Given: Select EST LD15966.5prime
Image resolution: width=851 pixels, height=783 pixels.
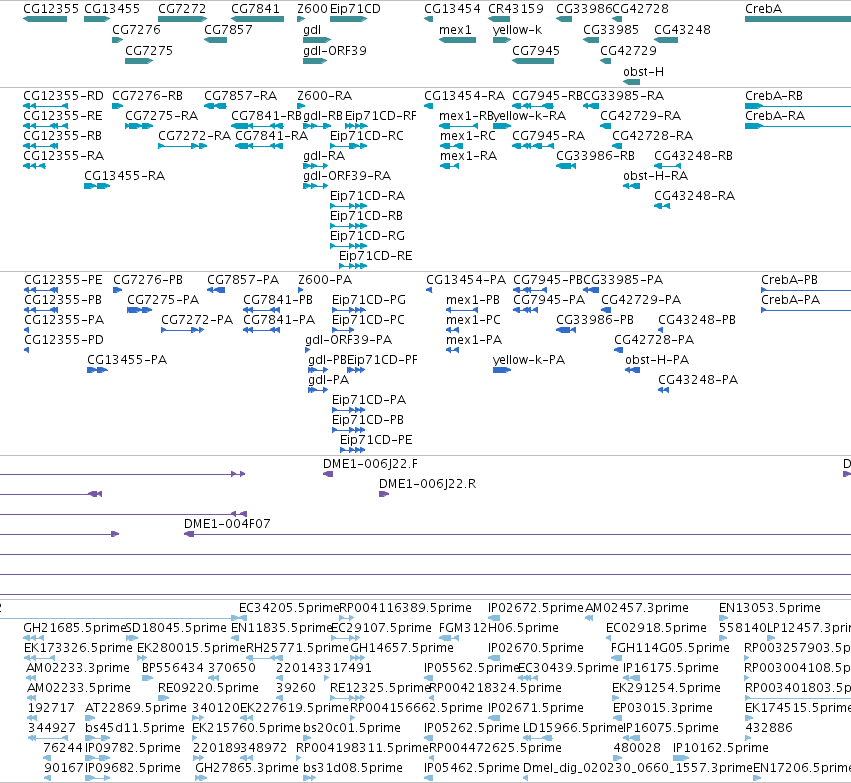Looking at the screenshot, I should tap(572, 728).
